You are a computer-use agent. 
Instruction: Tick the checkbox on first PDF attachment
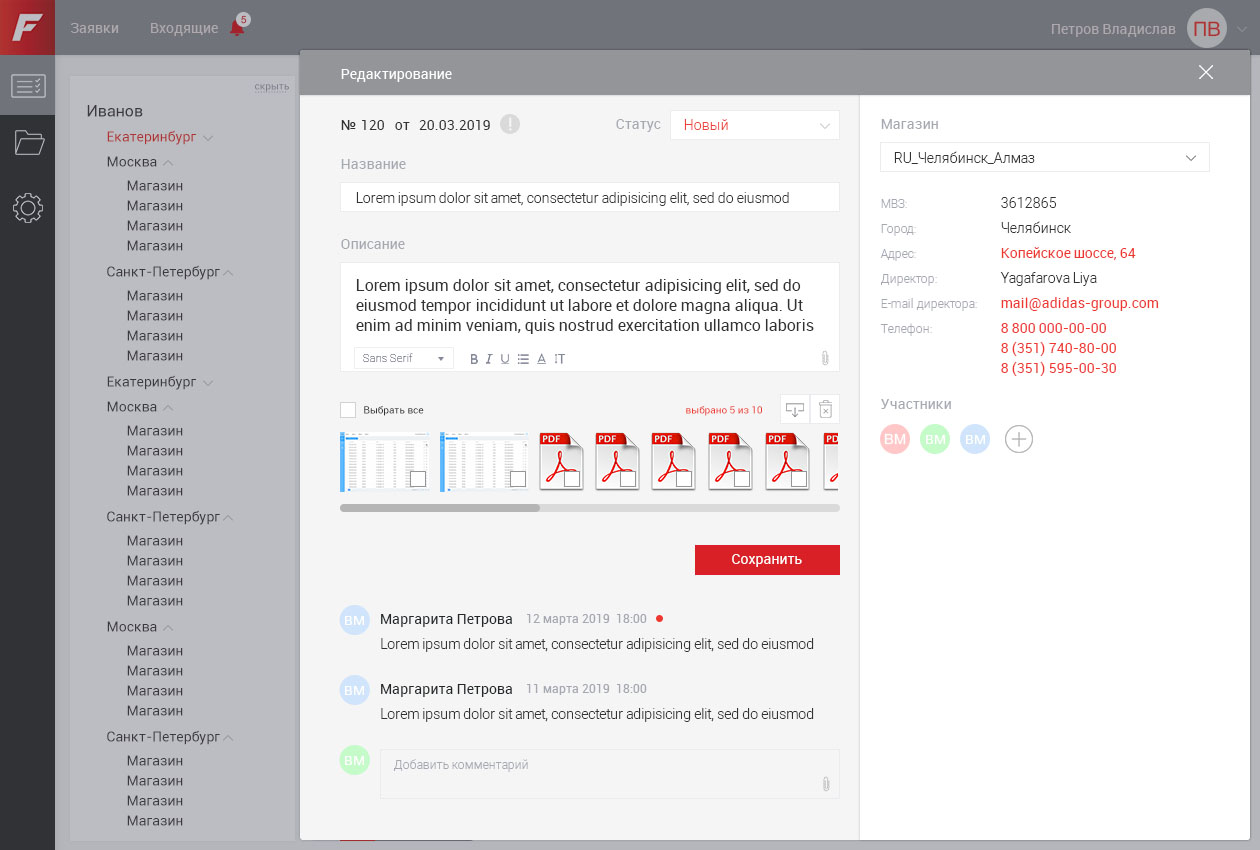click(572, 479)
